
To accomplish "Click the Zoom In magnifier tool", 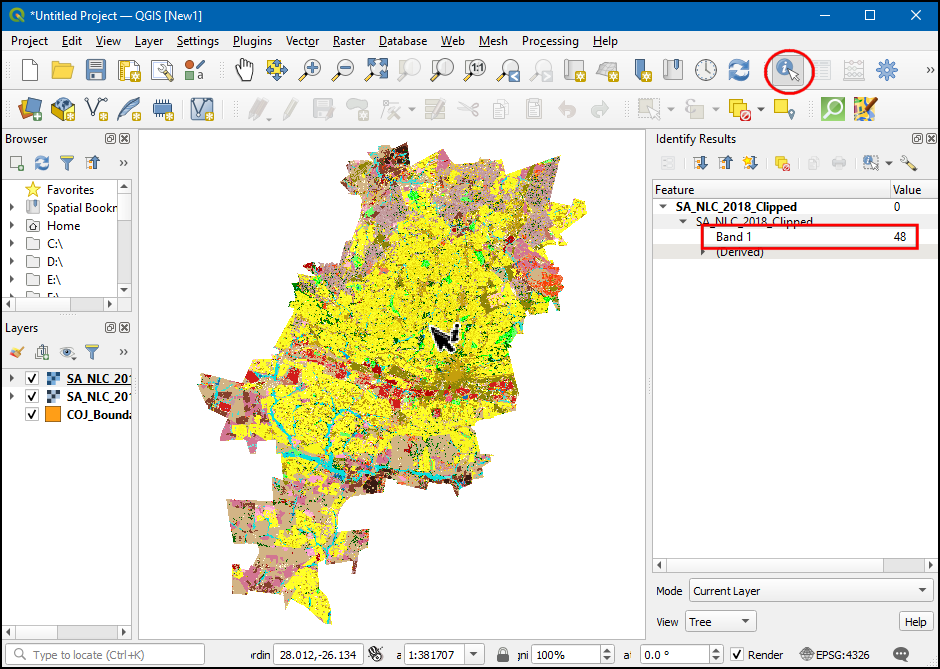I will click(x=310, y=70).
